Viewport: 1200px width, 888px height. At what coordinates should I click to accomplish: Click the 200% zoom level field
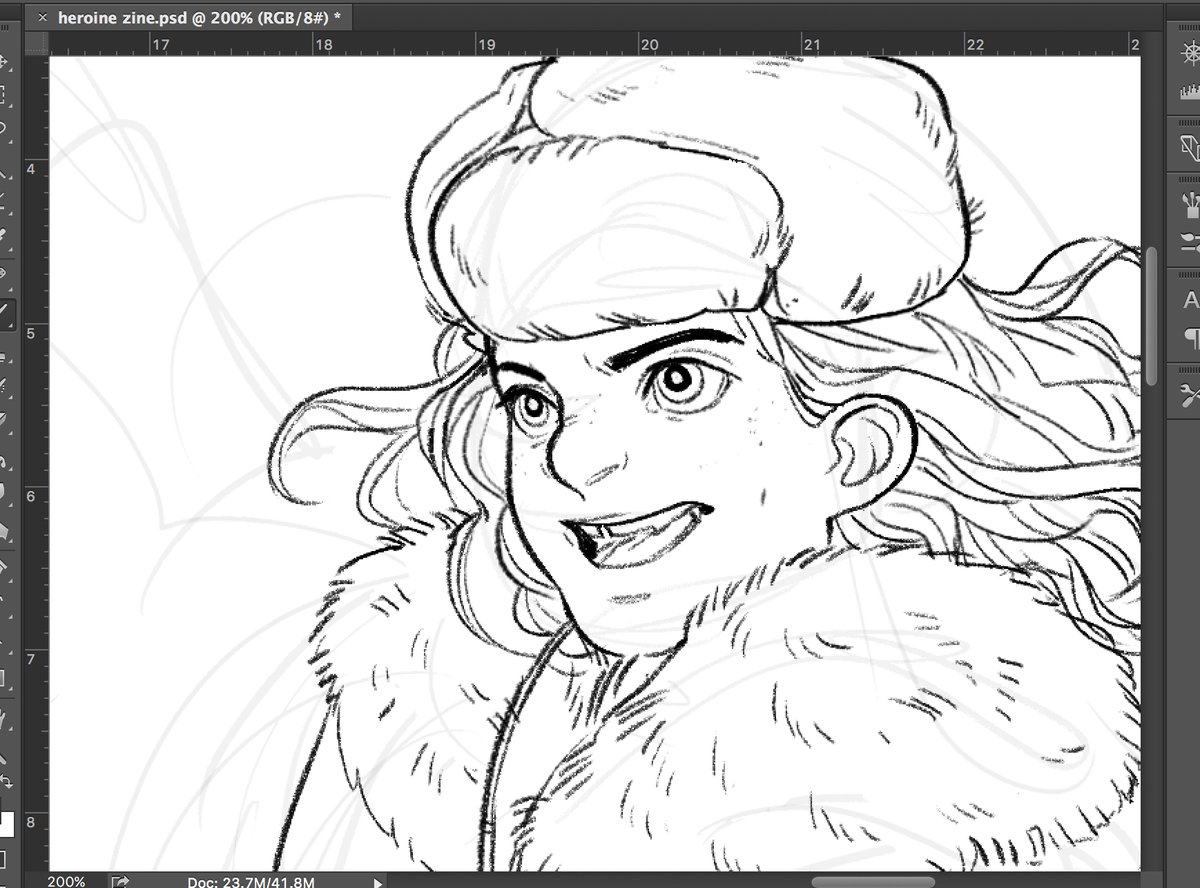click(66, 882)
